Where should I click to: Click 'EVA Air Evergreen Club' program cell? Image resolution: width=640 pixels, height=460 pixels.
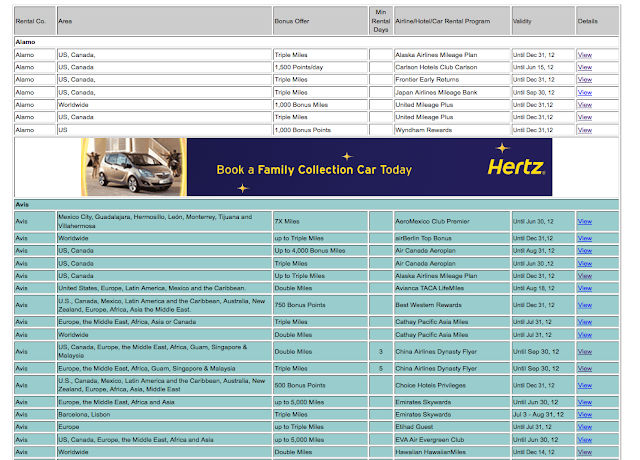pyautogui.click(x=452, y=440)
